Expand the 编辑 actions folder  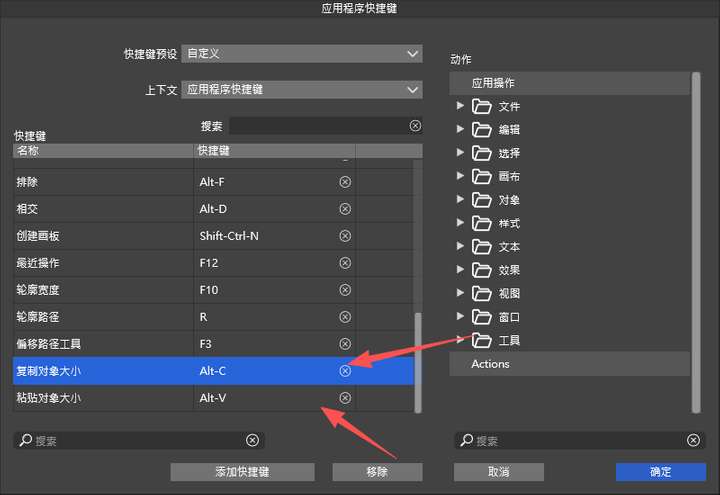pyautogui.click(x=460, y=129)
